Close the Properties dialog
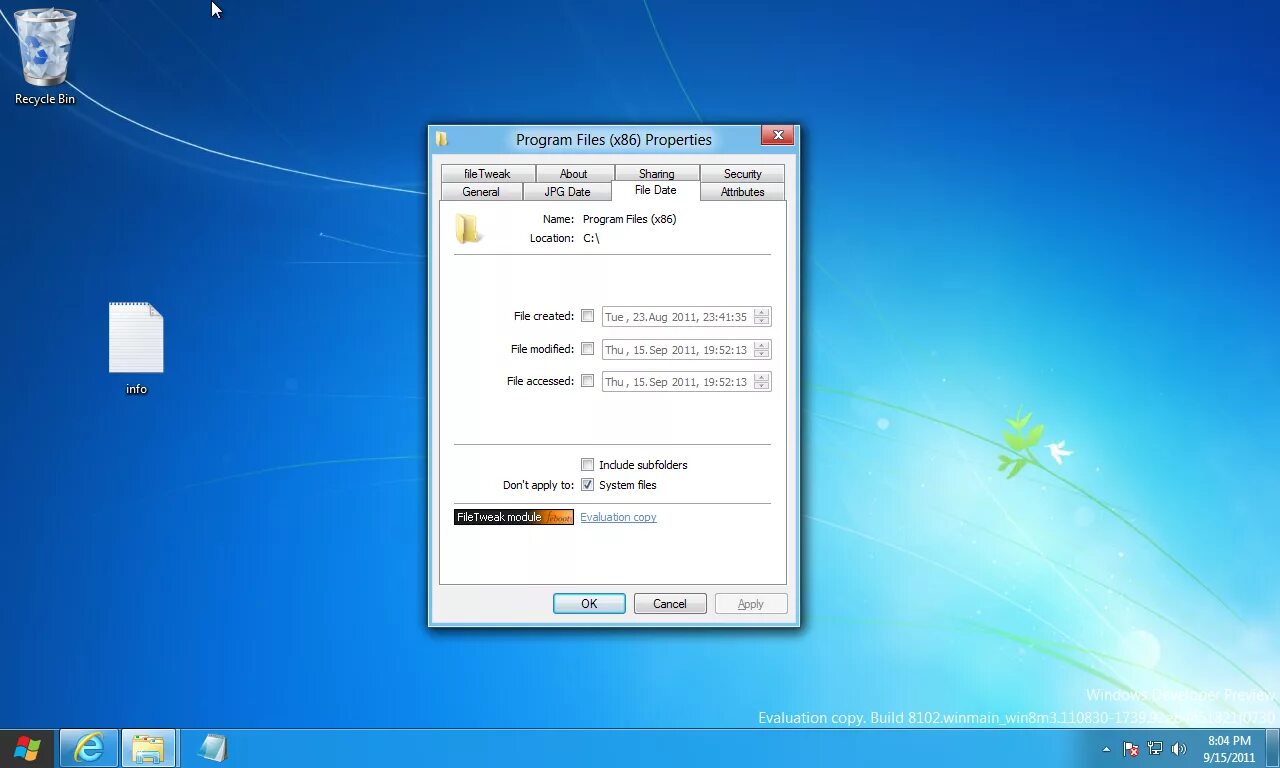The image size is (1280, 768). click(x=777, y=135)
